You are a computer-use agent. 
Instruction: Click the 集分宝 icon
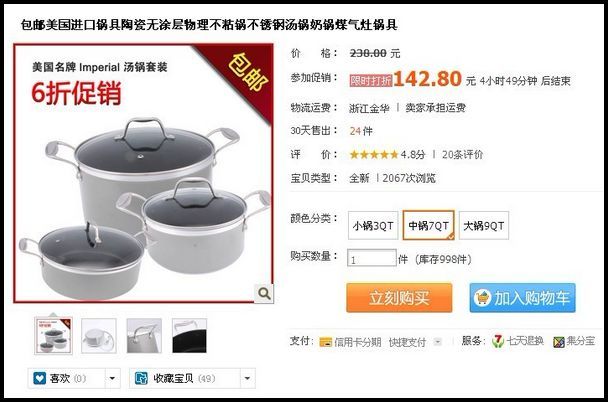coord(559,342)
